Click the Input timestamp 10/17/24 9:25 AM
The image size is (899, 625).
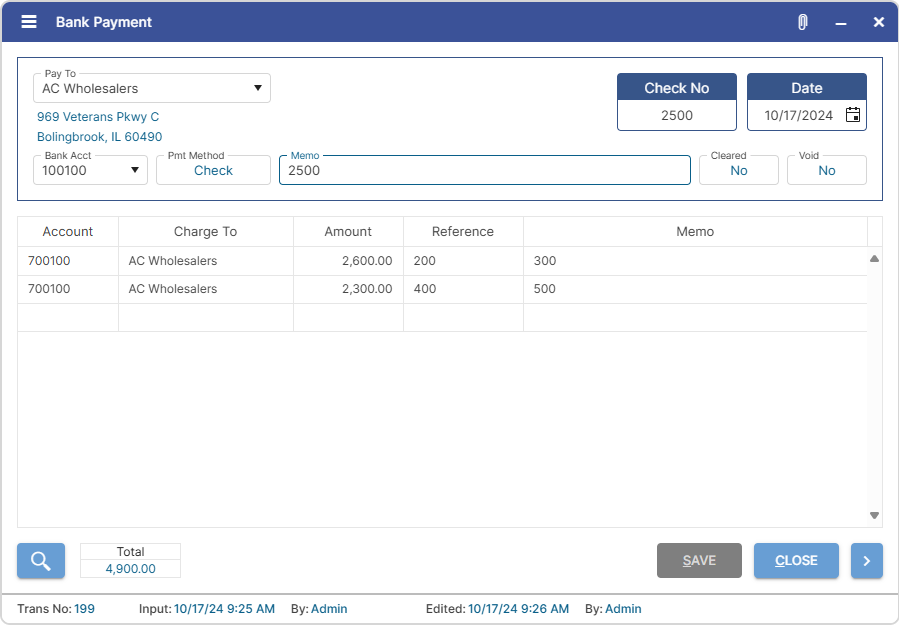(225, 608)
